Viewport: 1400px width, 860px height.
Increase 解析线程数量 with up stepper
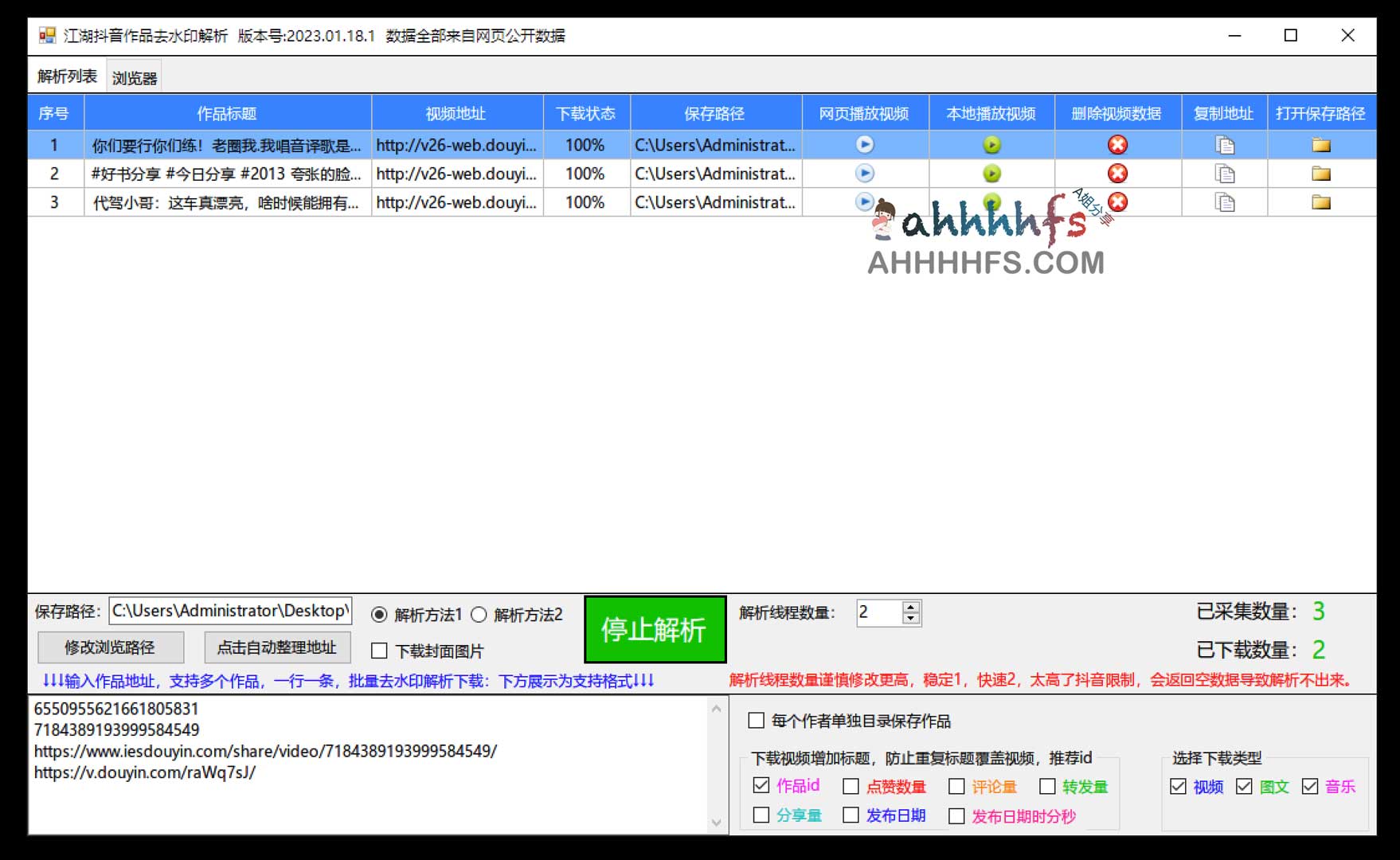909,608
